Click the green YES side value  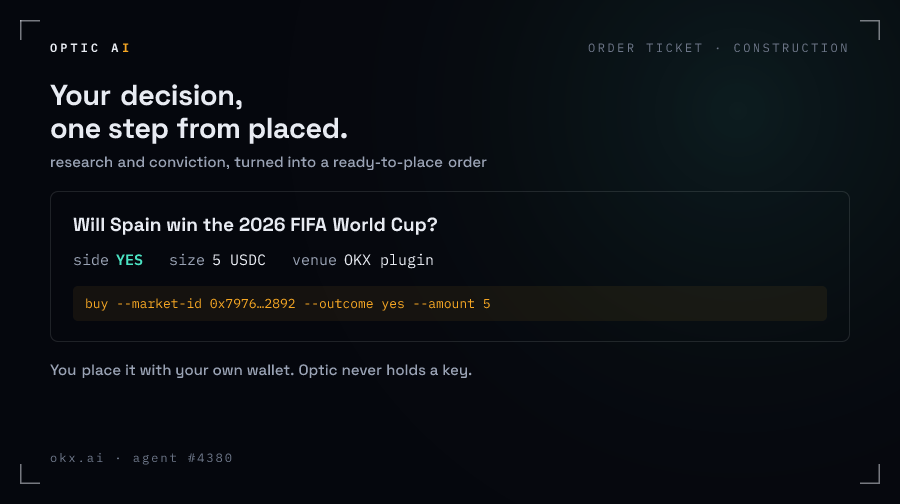pos(129,260)
